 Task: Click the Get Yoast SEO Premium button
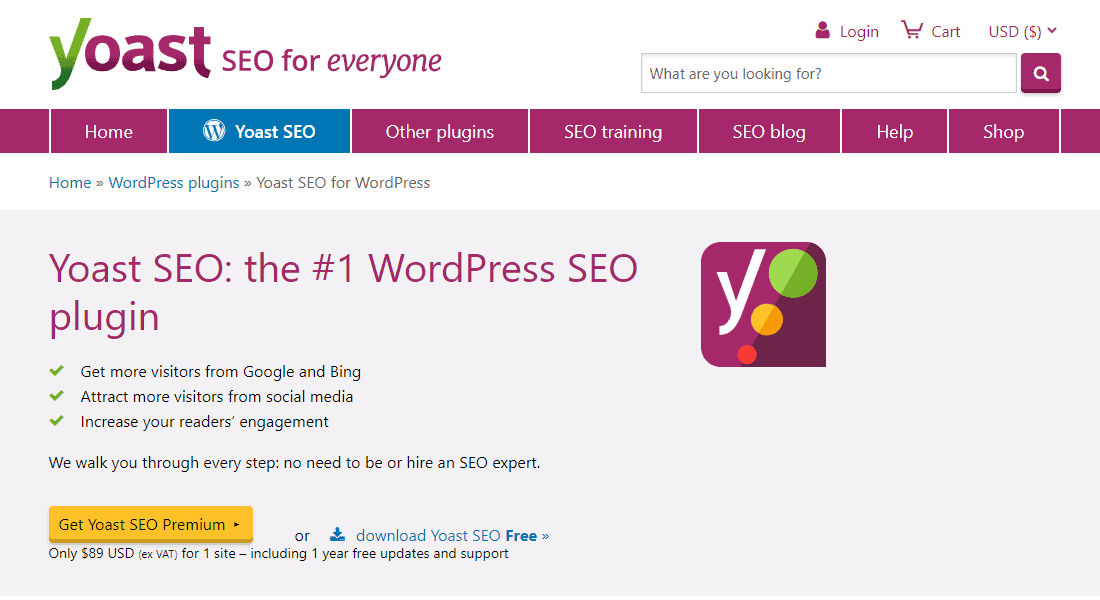tap(151, 524)
